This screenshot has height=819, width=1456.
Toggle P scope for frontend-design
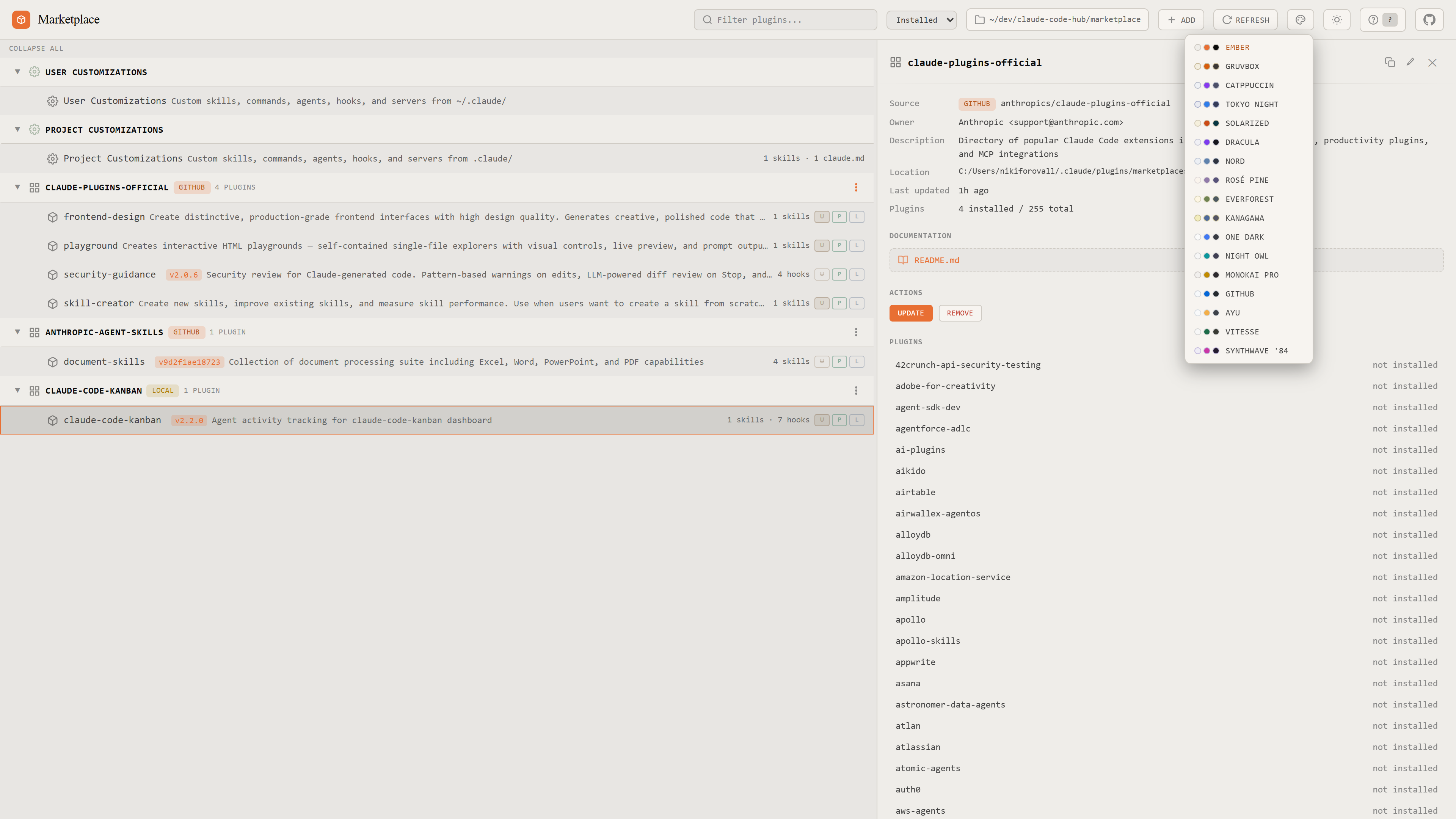pos(839,217)
